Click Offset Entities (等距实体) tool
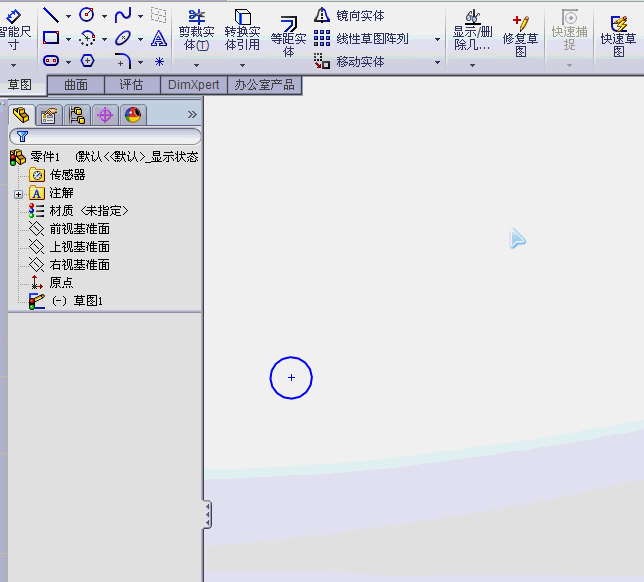 tap(288, 37)
